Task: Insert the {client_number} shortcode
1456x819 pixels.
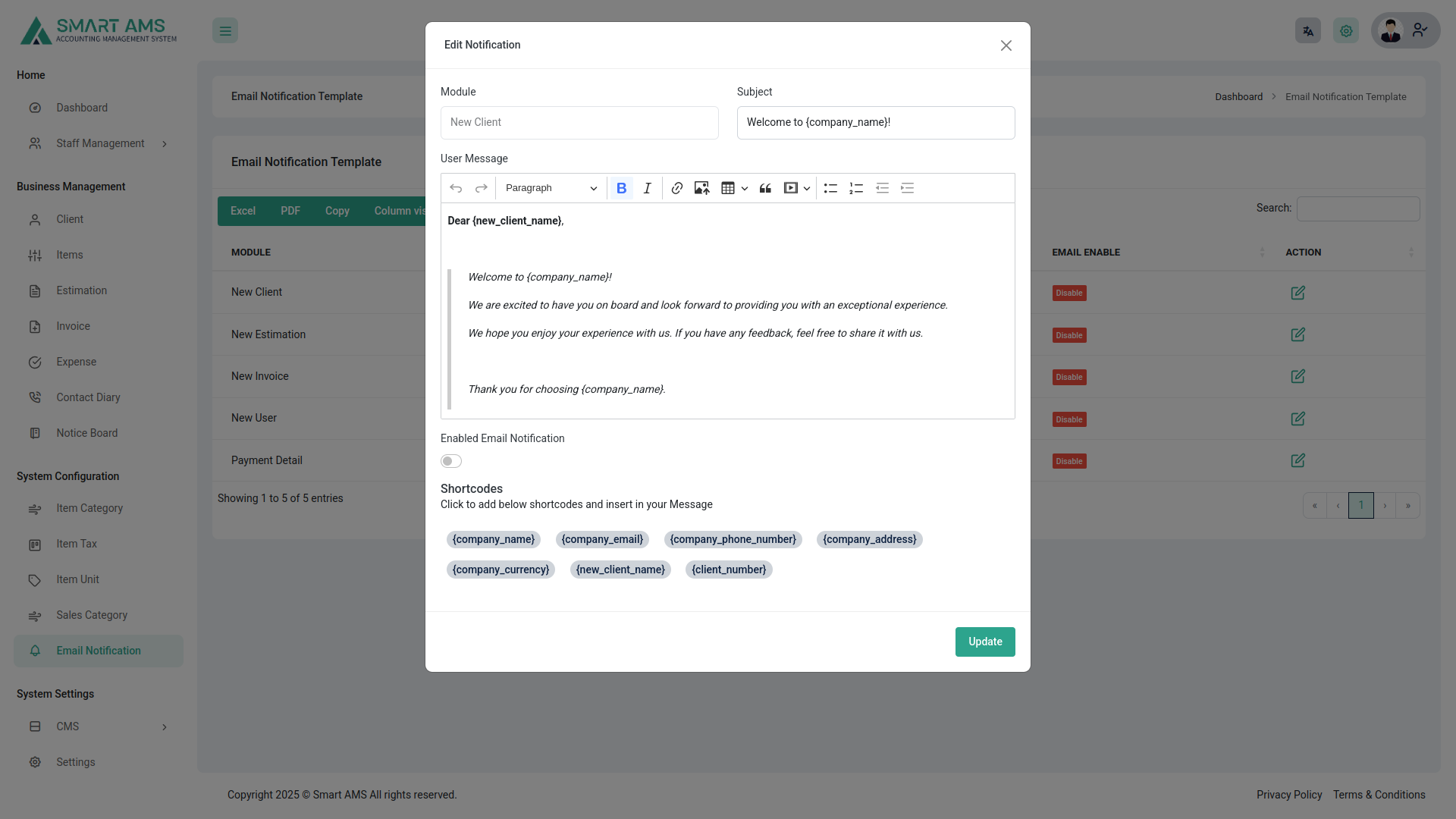Action: point(729,570)
